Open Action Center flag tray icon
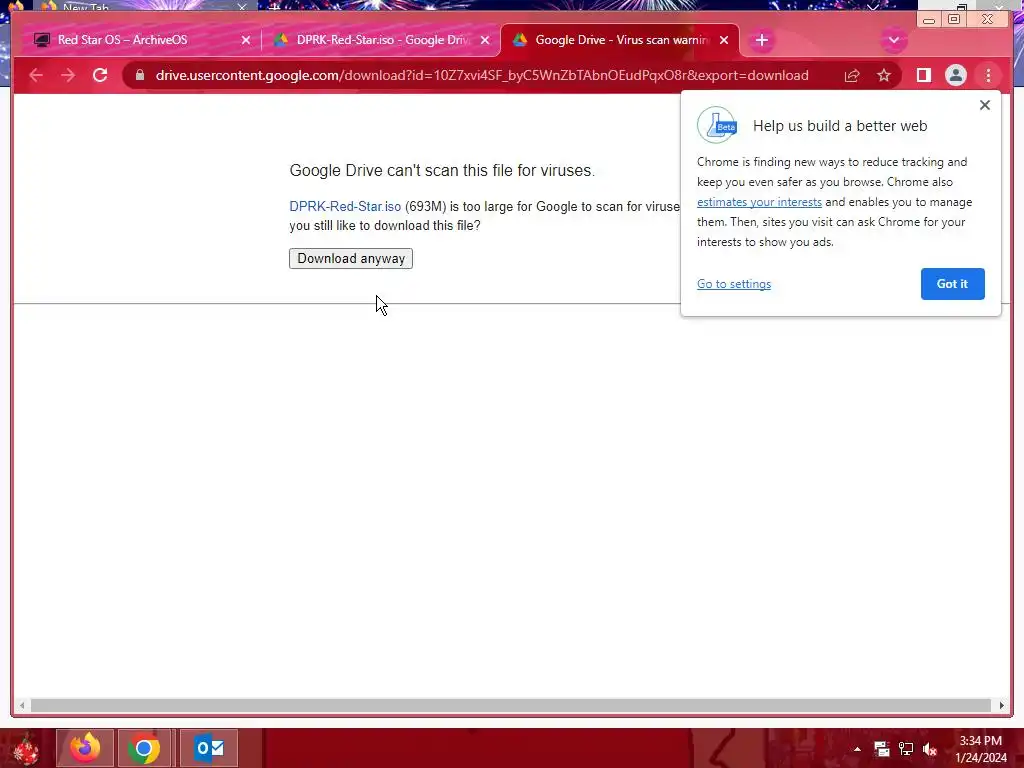Image resolution: width=1024 pixels, height=768 pixels. (882, 749)
